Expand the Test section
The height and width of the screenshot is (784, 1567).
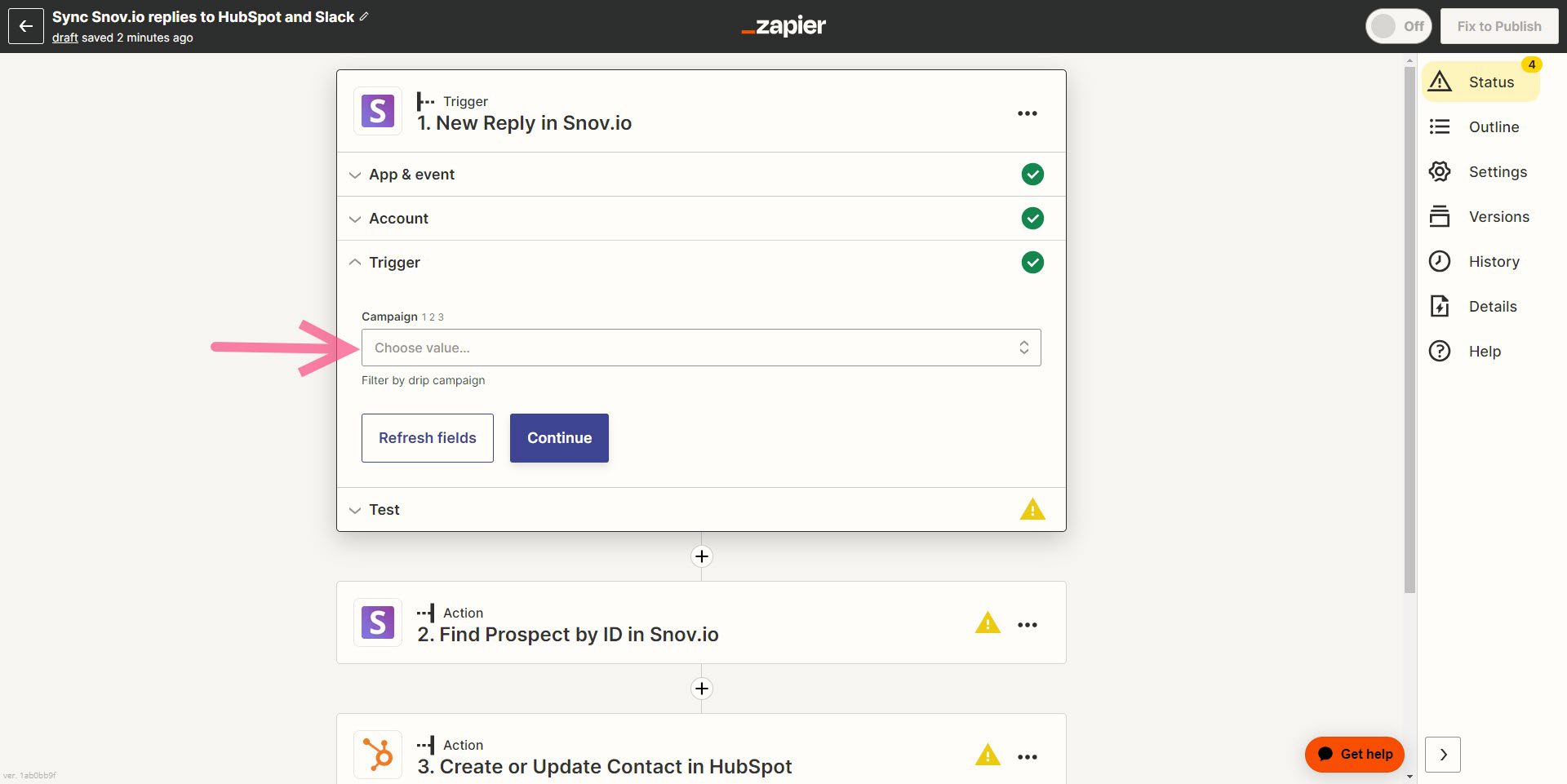coord(701,510)
